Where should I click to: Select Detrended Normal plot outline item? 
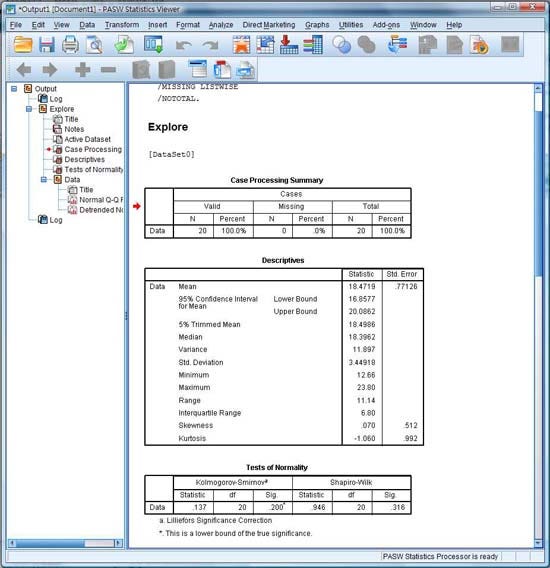pyautogui.click(x=101, y=210)
